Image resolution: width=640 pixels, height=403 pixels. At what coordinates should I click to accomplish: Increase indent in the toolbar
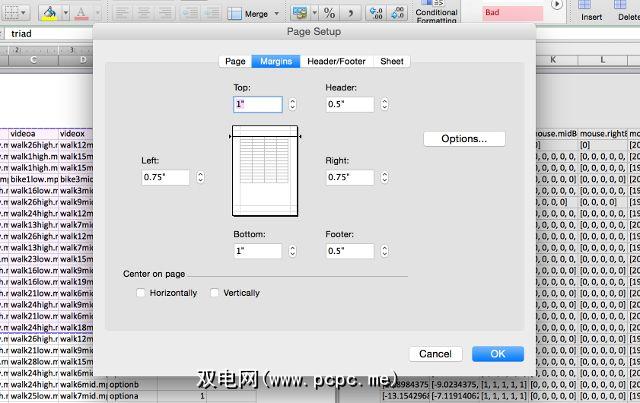point(211,13)
